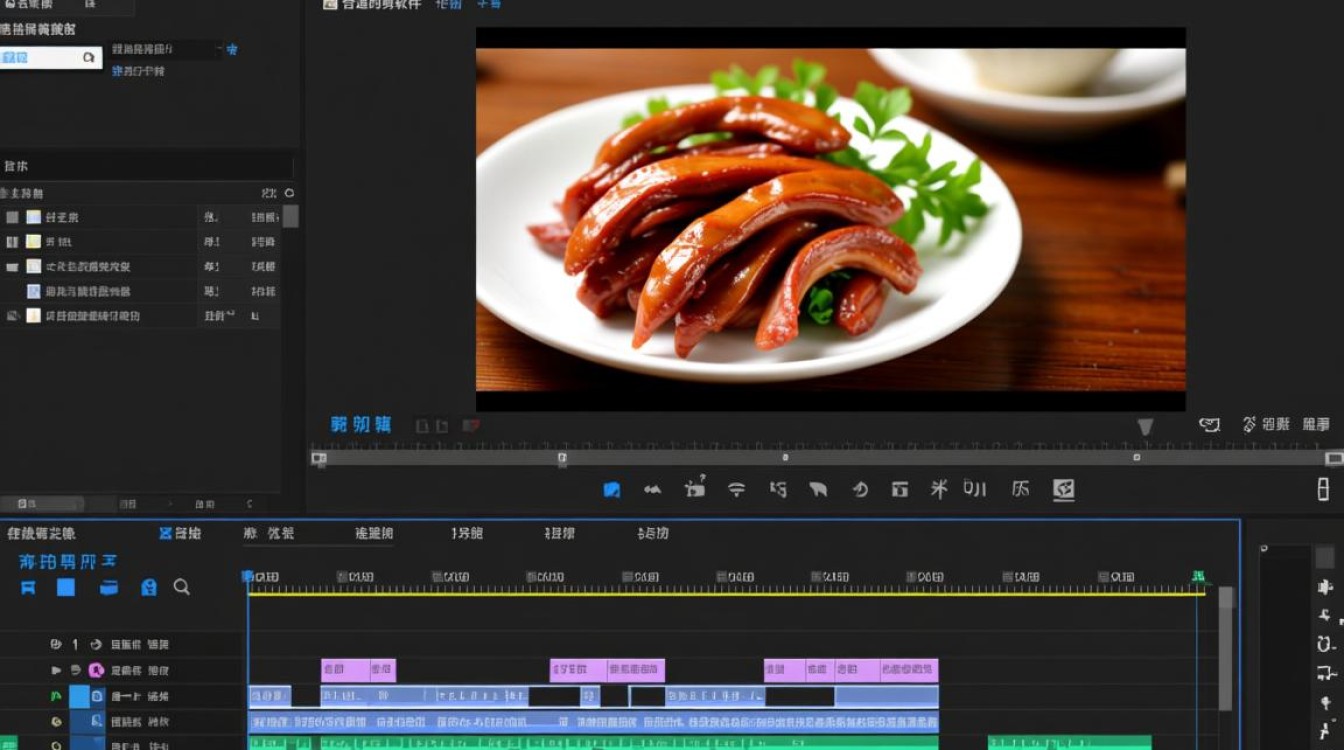Click the blue playhead at the timeline ruler start

247,577
